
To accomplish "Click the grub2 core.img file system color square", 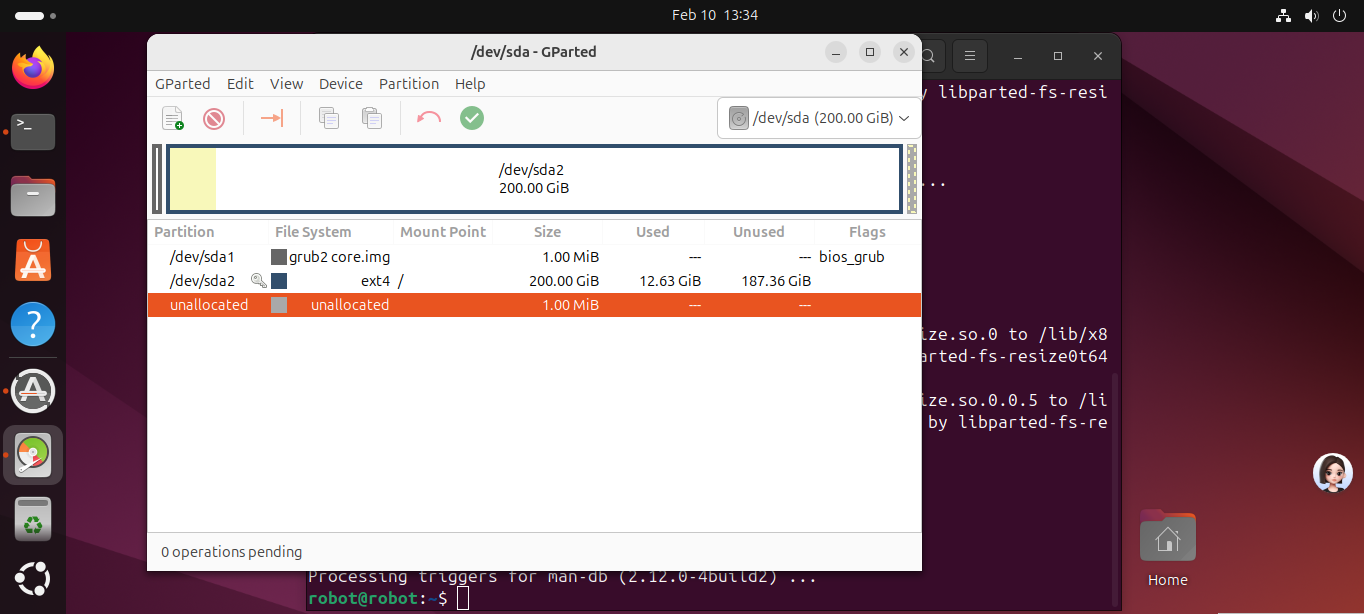I will (x=279, y=257).
